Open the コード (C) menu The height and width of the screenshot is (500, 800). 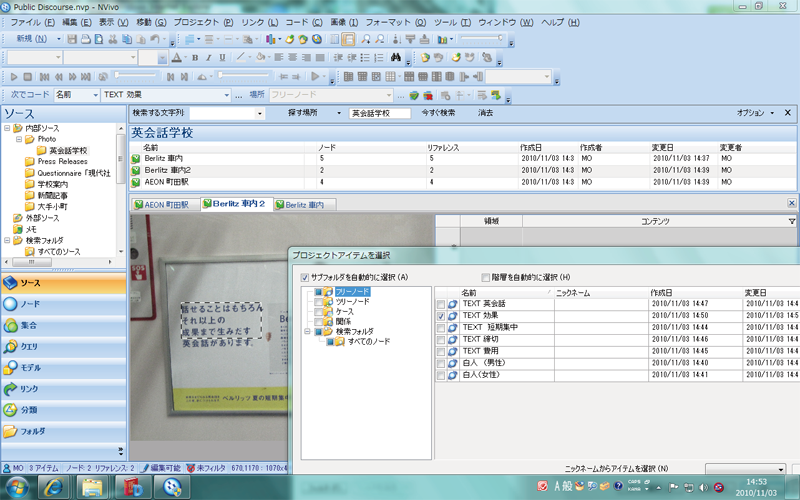[x=304, y=22]
